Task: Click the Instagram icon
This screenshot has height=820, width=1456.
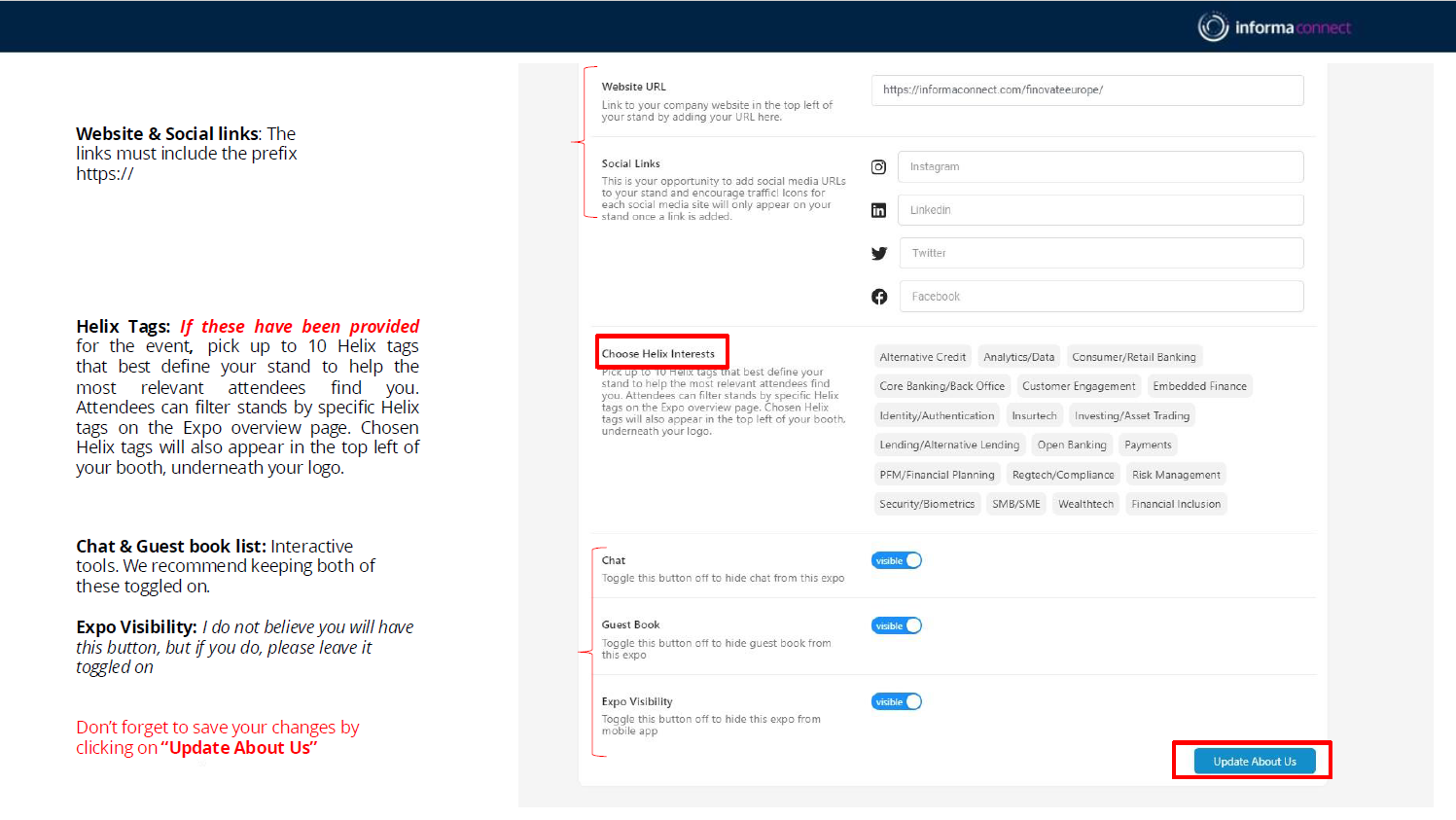Action: (878, 167)
